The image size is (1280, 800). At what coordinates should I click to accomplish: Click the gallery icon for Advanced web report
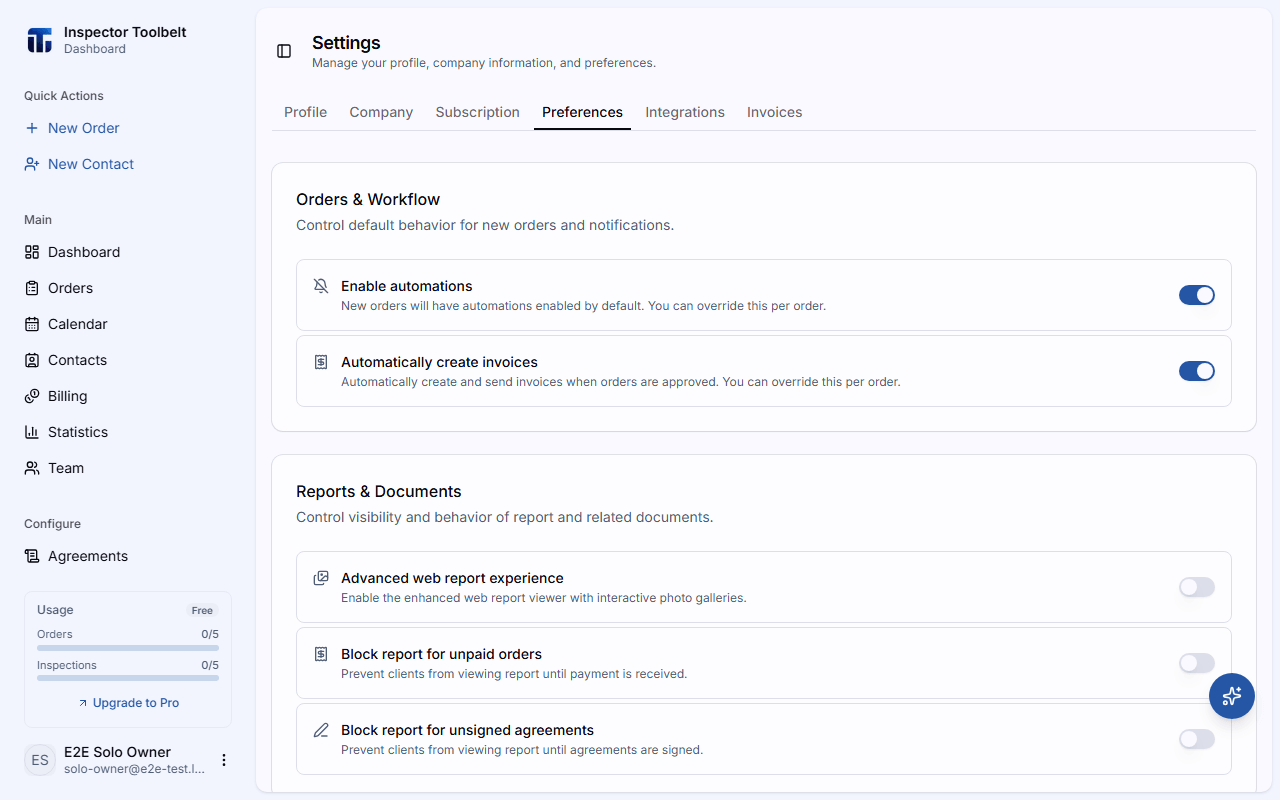tap(321, 578)
